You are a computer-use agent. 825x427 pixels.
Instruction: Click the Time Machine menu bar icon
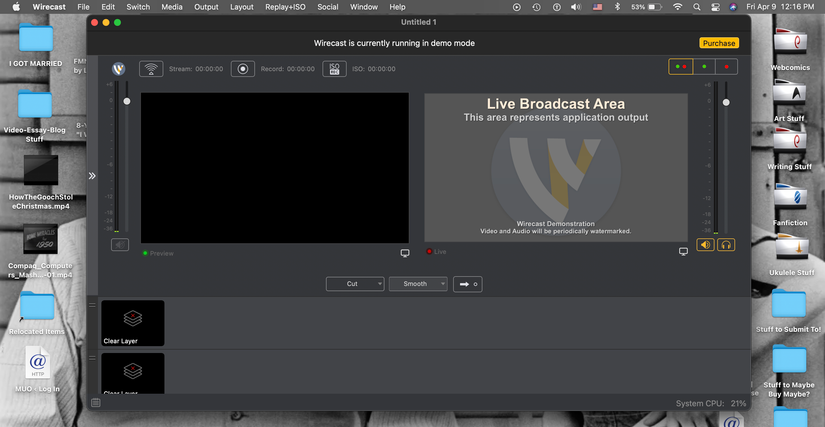tap(536, 7)
